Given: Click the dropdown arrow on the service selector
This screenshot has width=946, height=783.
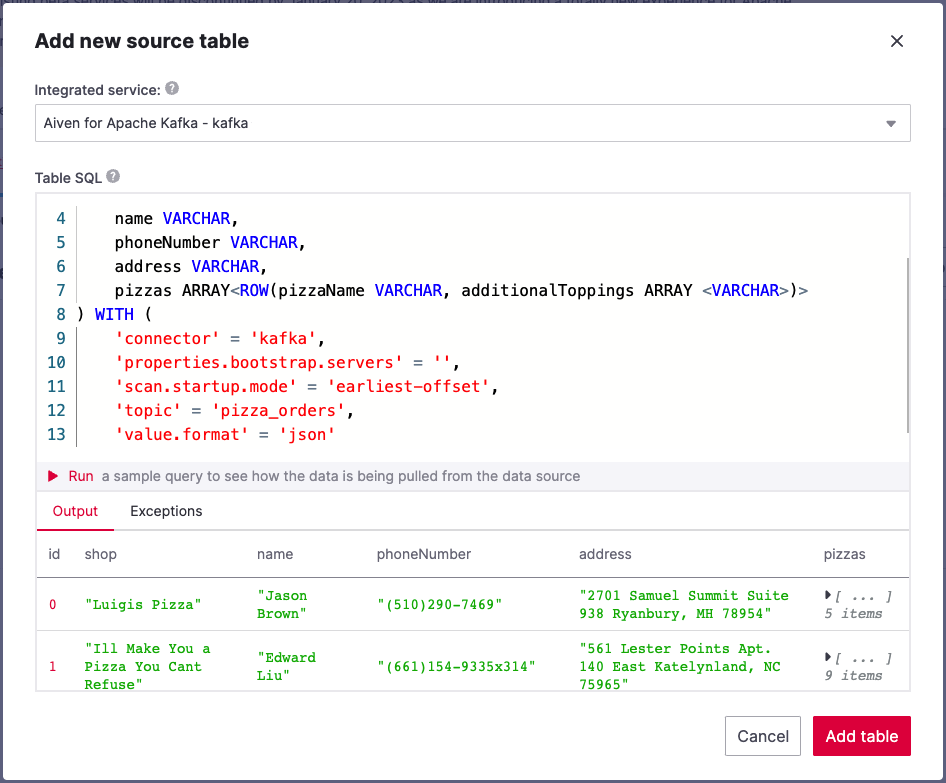Looking at the screenshot, I should coord(893,122).
